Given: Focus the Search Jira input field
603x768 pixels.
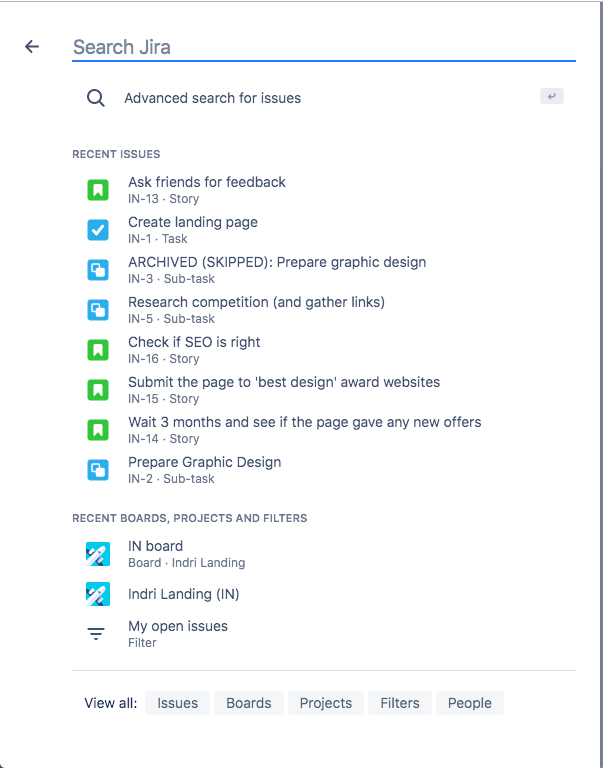Looking at the screenshot, I should click(324, 48).
